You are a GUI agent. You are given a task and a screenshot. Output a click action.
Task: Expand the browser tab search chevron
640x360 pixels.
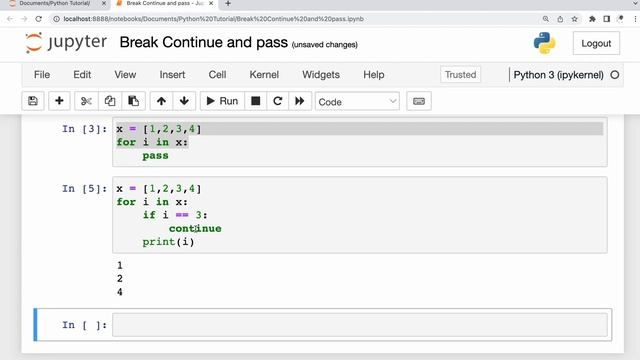pos(634,4)
